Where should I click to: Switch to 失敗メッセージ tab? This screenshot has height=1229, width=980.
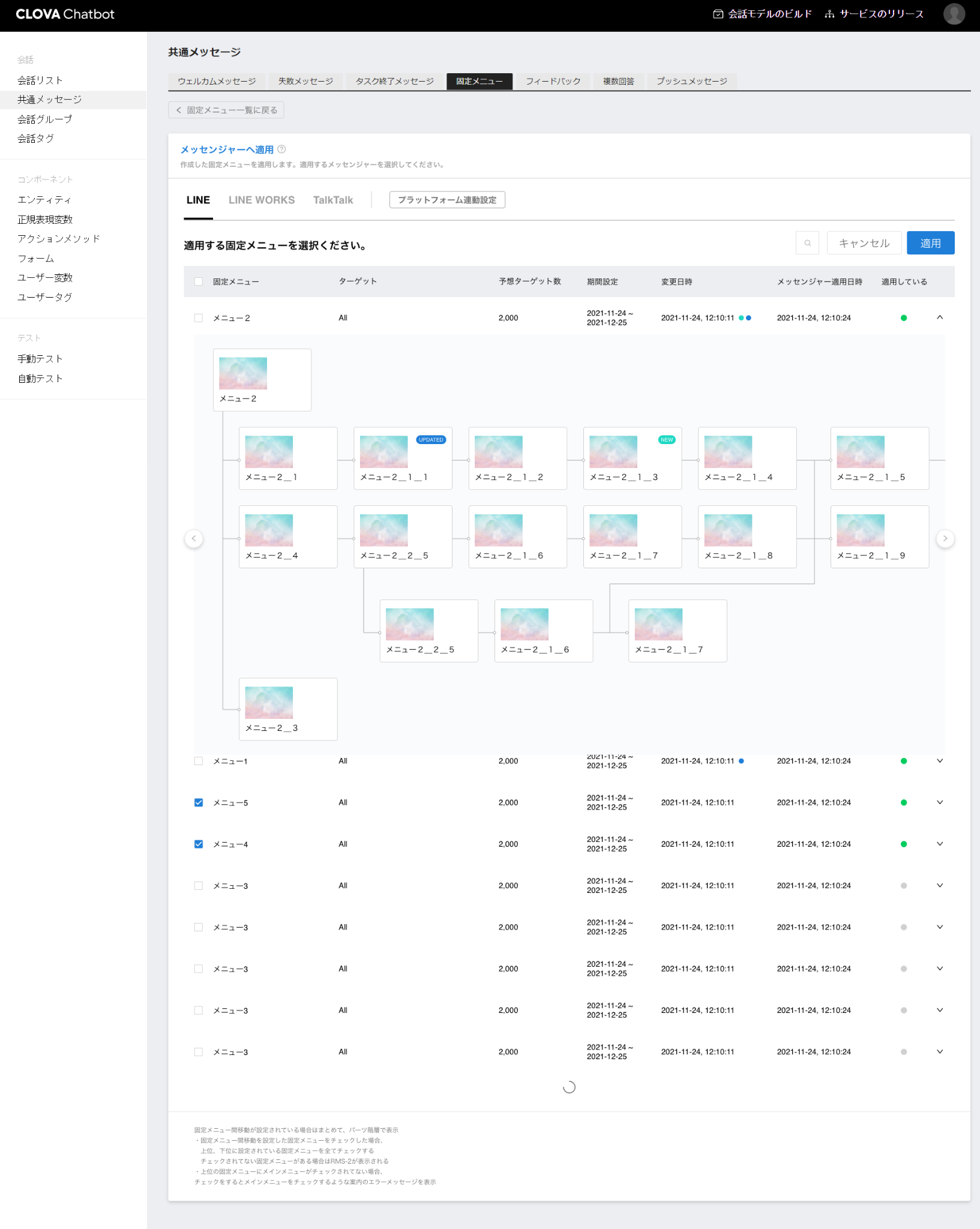(305, 82)
